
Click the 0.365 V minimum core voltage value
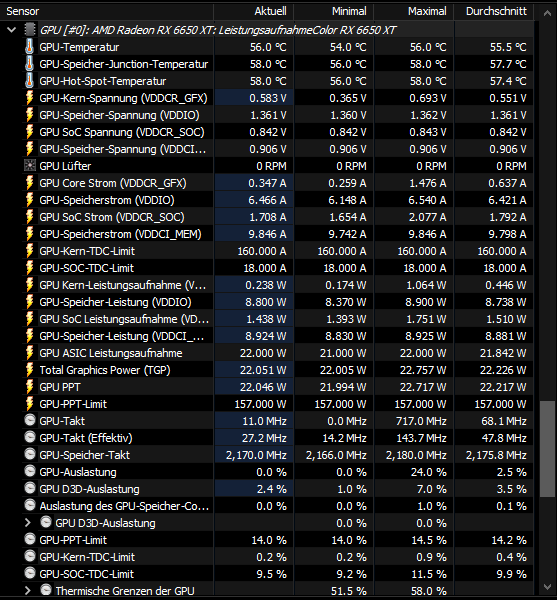pos(348,98)
